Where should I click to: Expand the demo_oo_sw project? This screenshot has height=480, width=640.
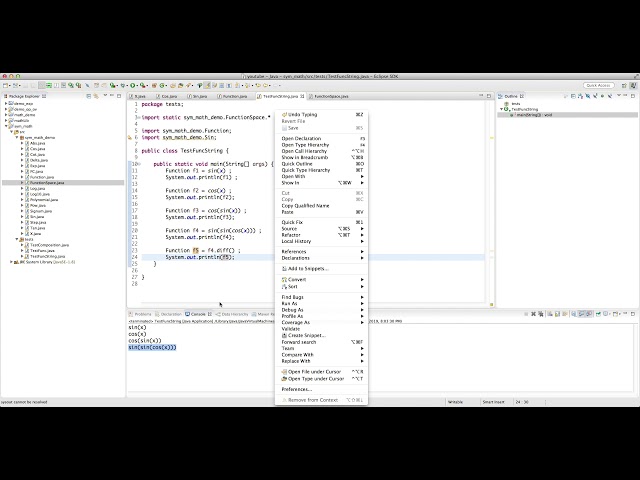(x=6, y=109)
